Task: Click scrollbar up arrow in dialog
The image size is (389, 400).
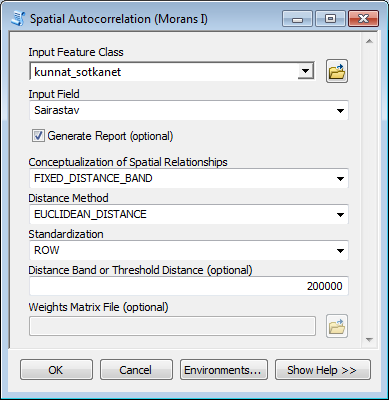Action: point(369,41)
